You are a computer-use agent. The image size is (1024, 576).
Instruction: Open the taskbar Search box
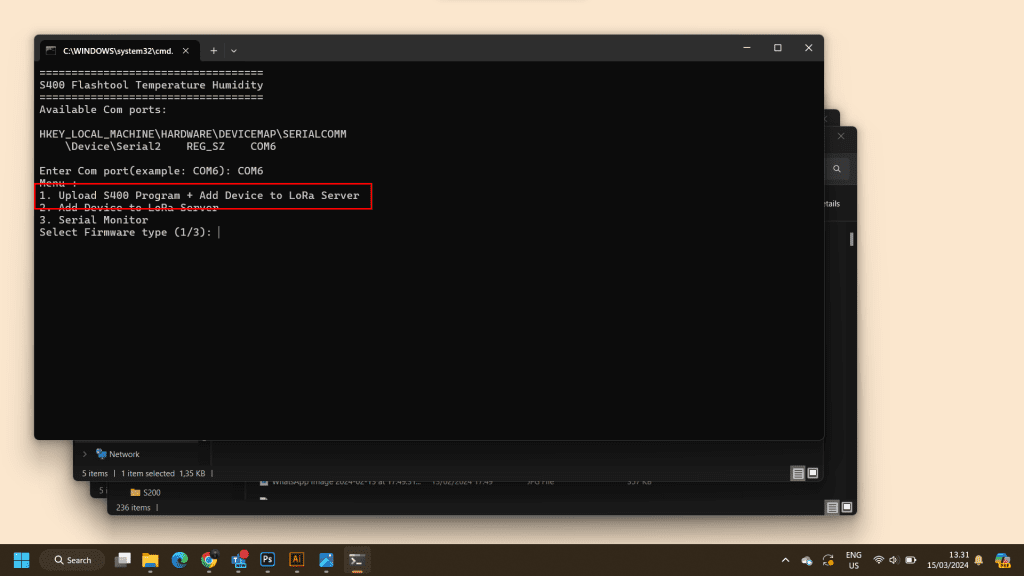(x=72, y=560)
